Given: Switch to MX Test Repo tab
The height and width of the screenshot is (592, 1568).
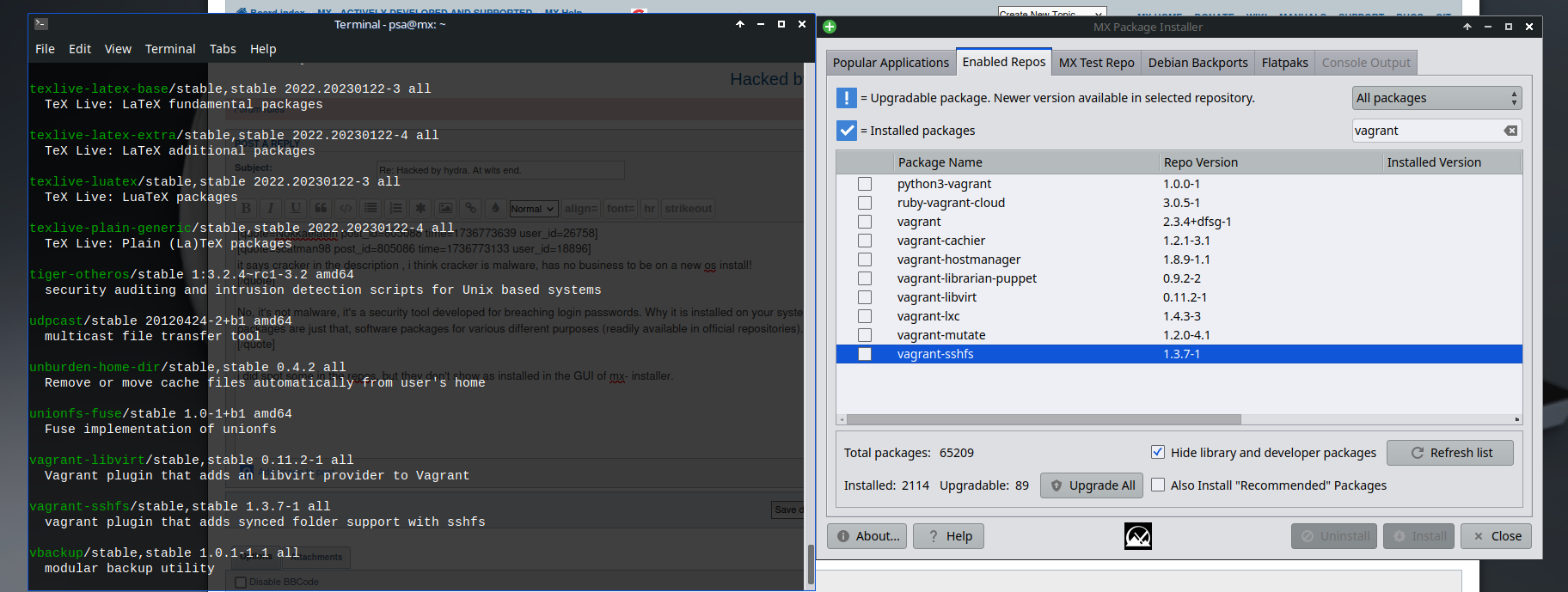Looking at the screenshot, I should tap(1097, 63).
